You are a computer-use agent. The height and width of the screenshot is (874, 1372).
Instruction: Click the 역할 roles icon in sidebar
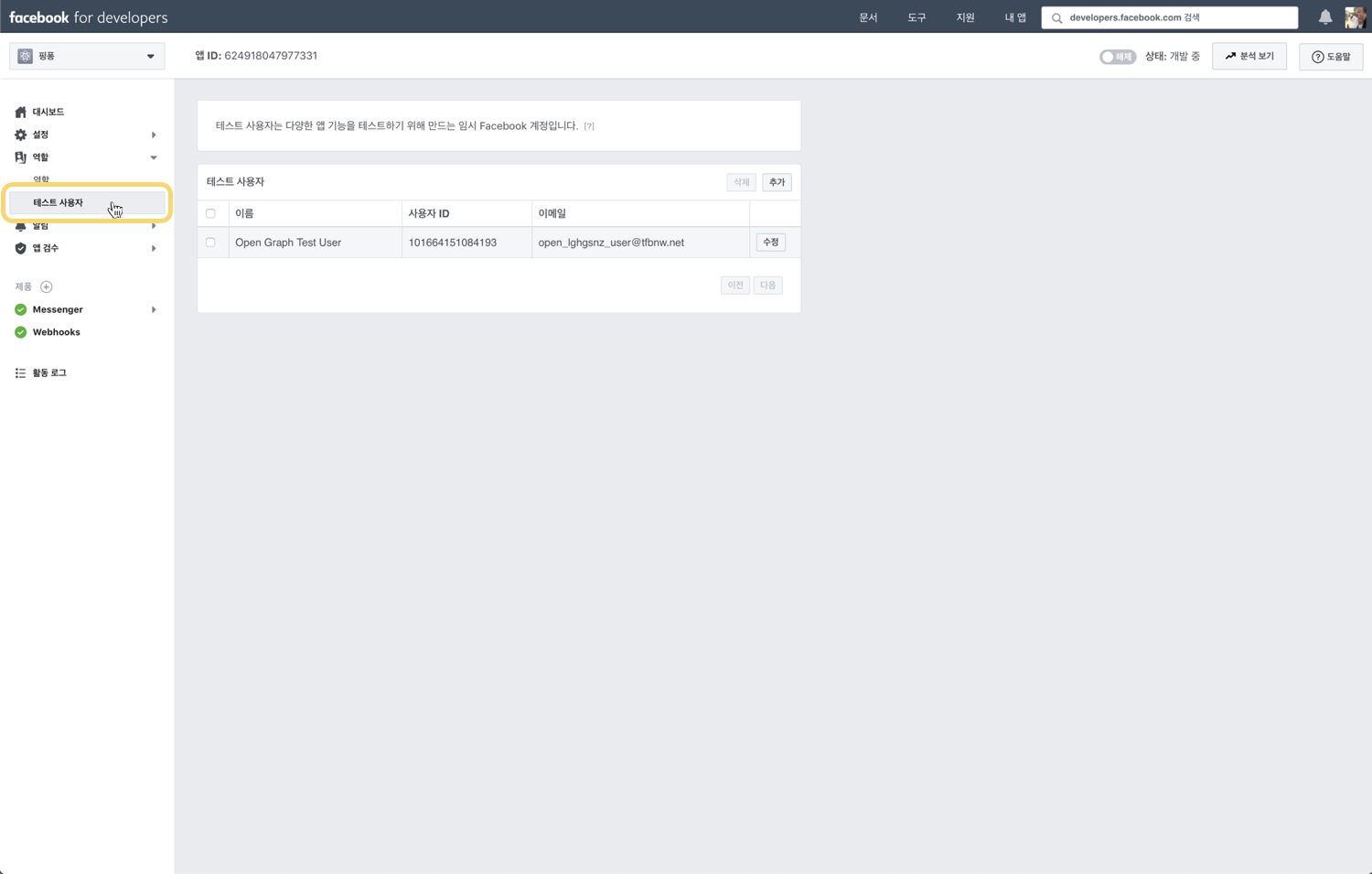pos(20,157)
